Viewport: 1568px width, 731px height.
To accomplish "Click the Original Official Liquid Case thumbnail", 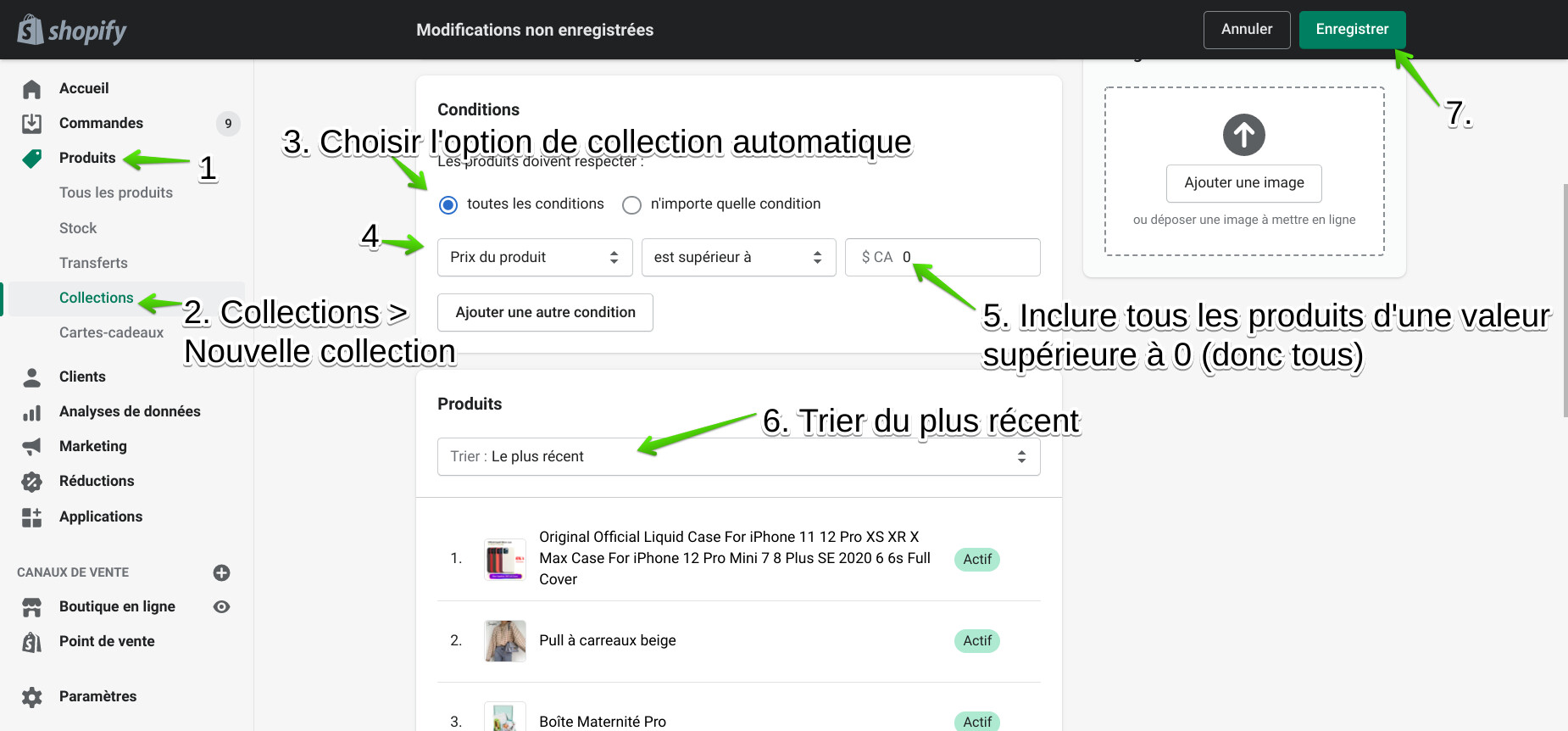I will click(x=505, y=560).
